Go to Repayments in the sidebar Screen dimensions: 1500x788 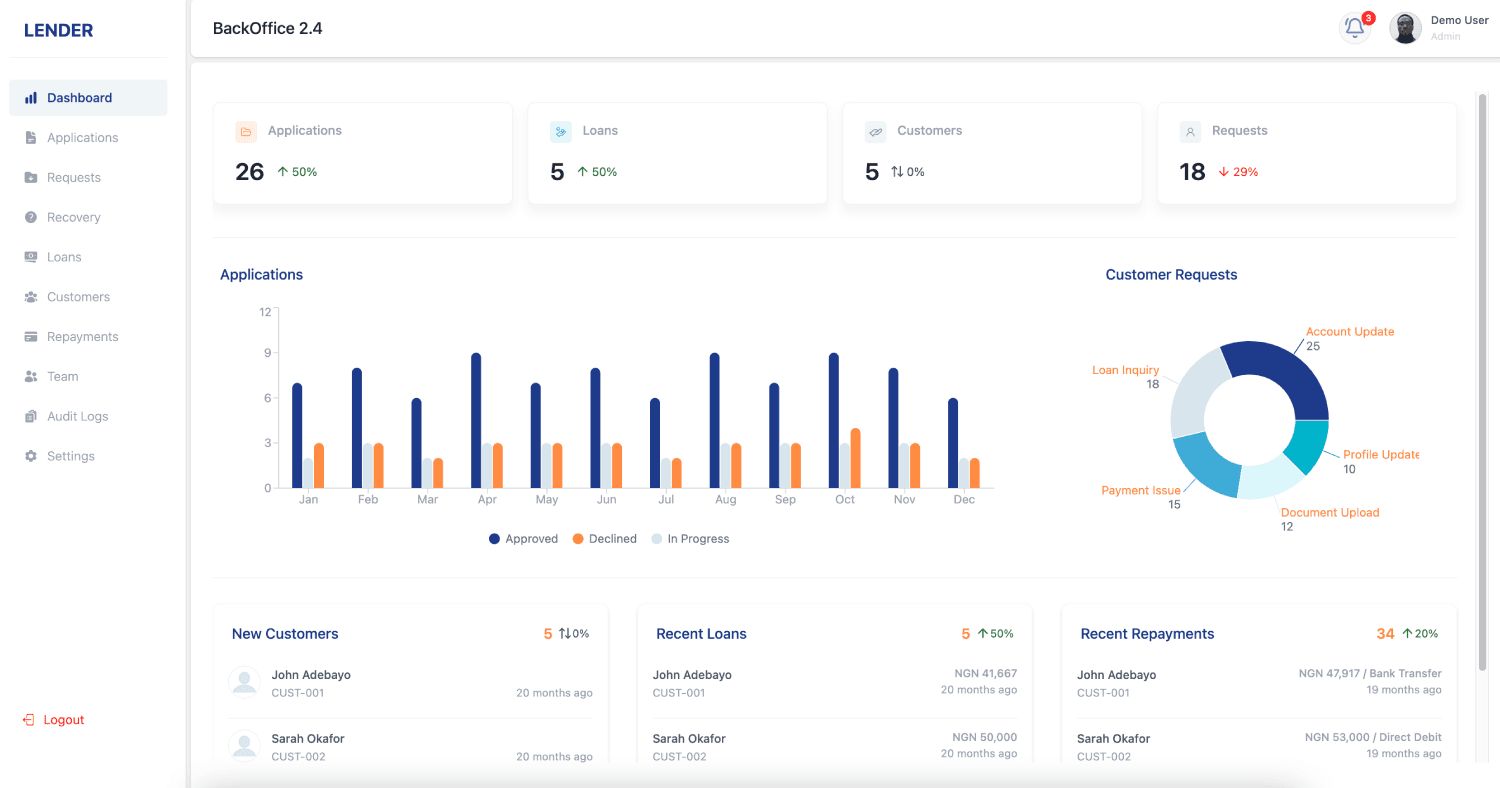(x=82, y=337)
